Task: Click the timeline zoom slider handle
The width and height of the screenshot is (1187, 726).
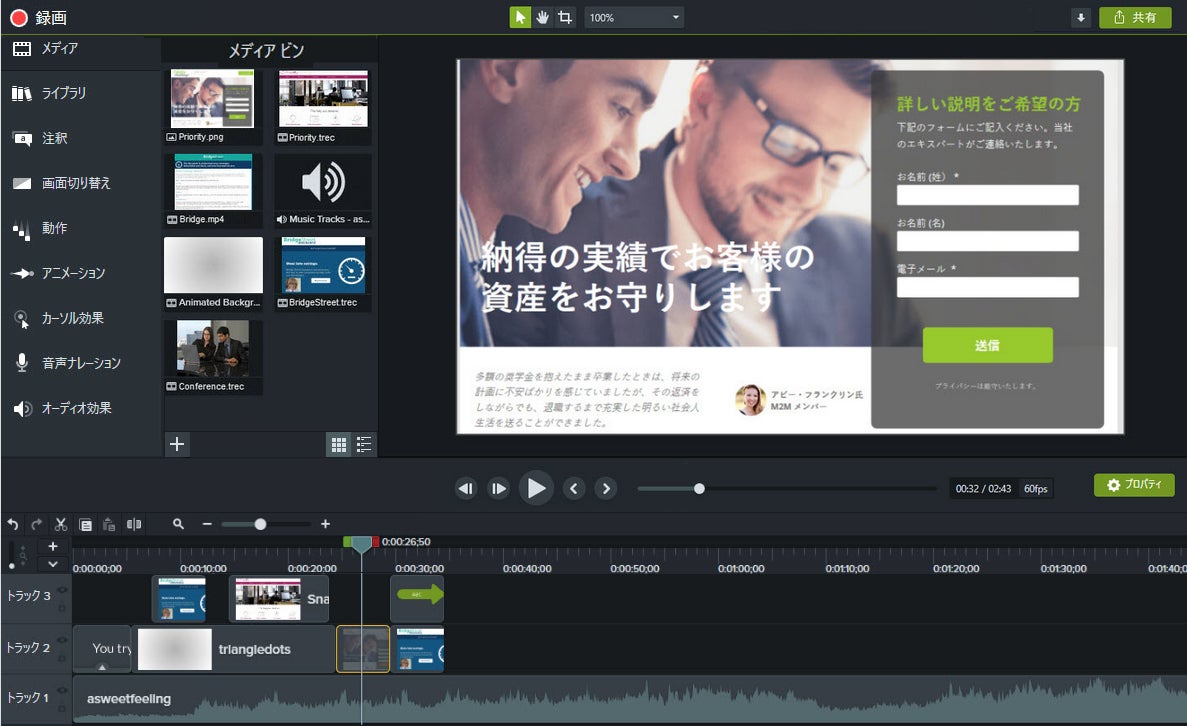Action: pos(260,524)
